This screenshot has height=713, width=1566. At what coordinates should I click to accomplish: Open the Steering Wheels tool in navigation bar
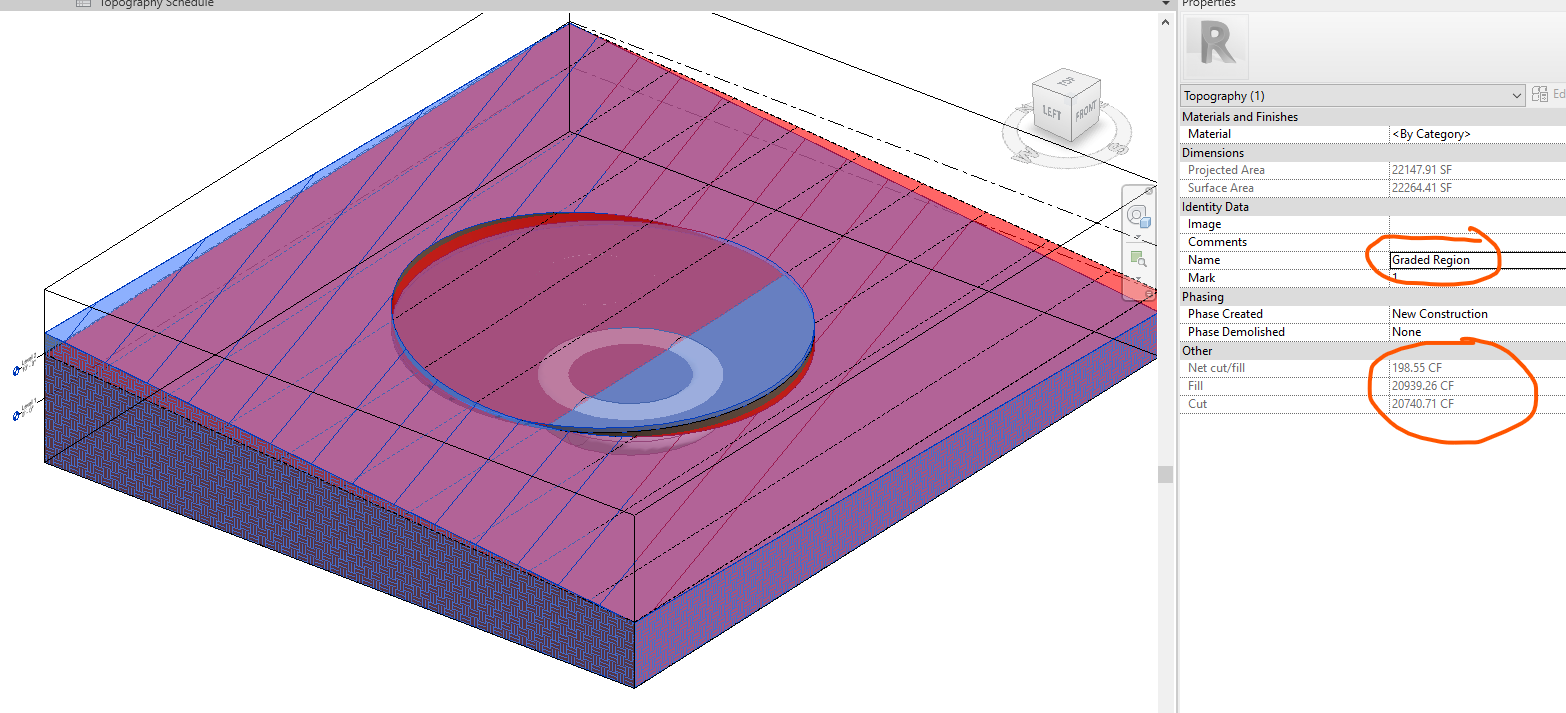pyautogui.click(x=1138, y=216)
